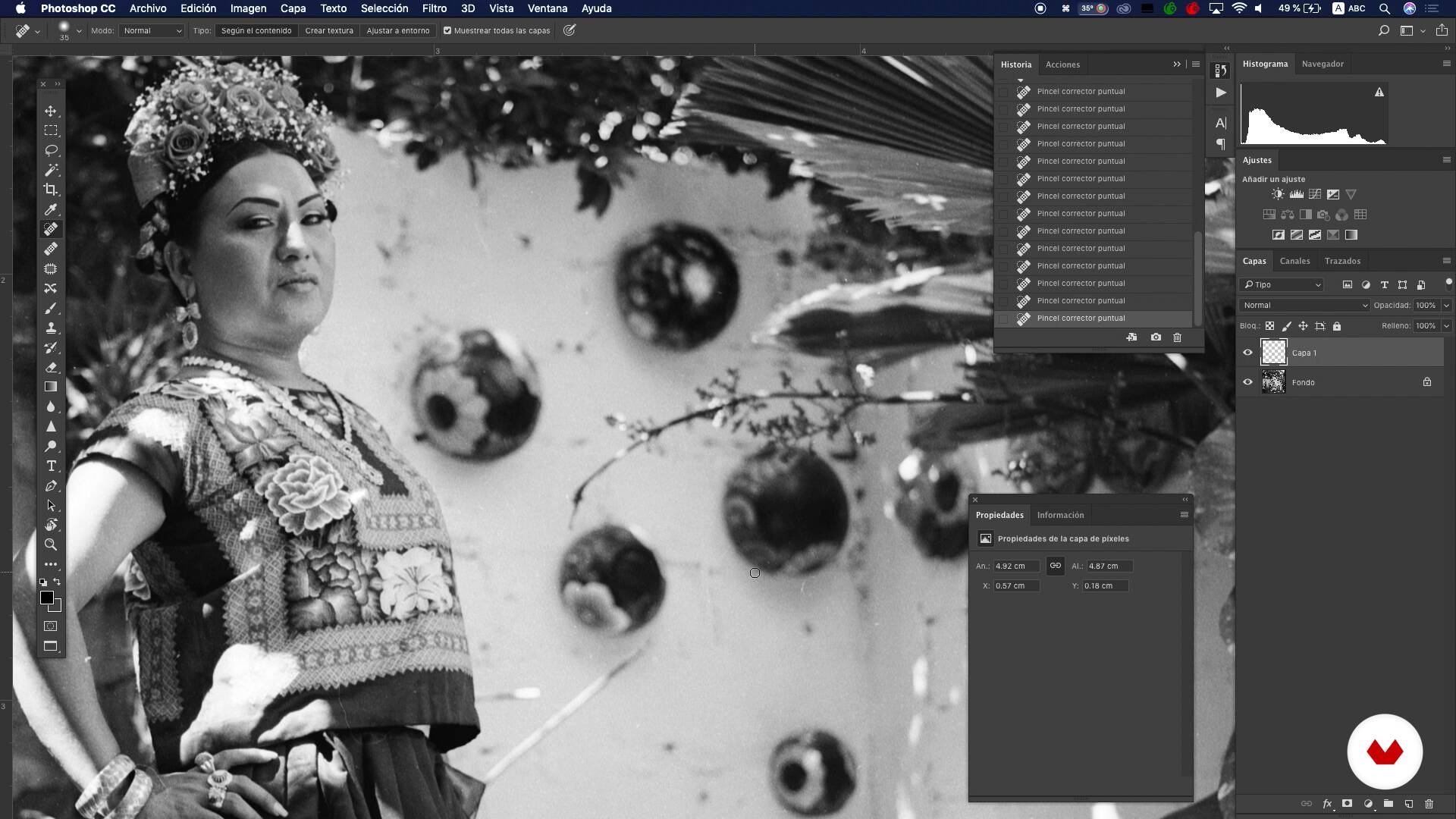This screenshot has width=1456, height=819.
Task: Switch to the Navegador tab
Action: click(x=1323, y=64)
